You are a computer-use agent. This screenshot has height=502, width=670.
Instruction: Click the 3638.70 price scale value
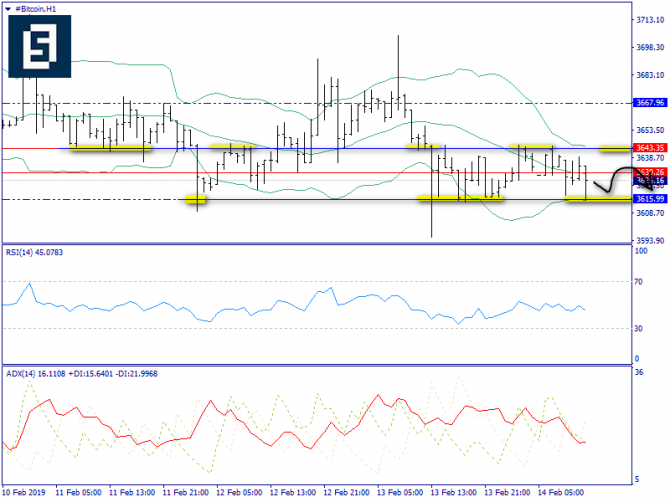point(650,158)
